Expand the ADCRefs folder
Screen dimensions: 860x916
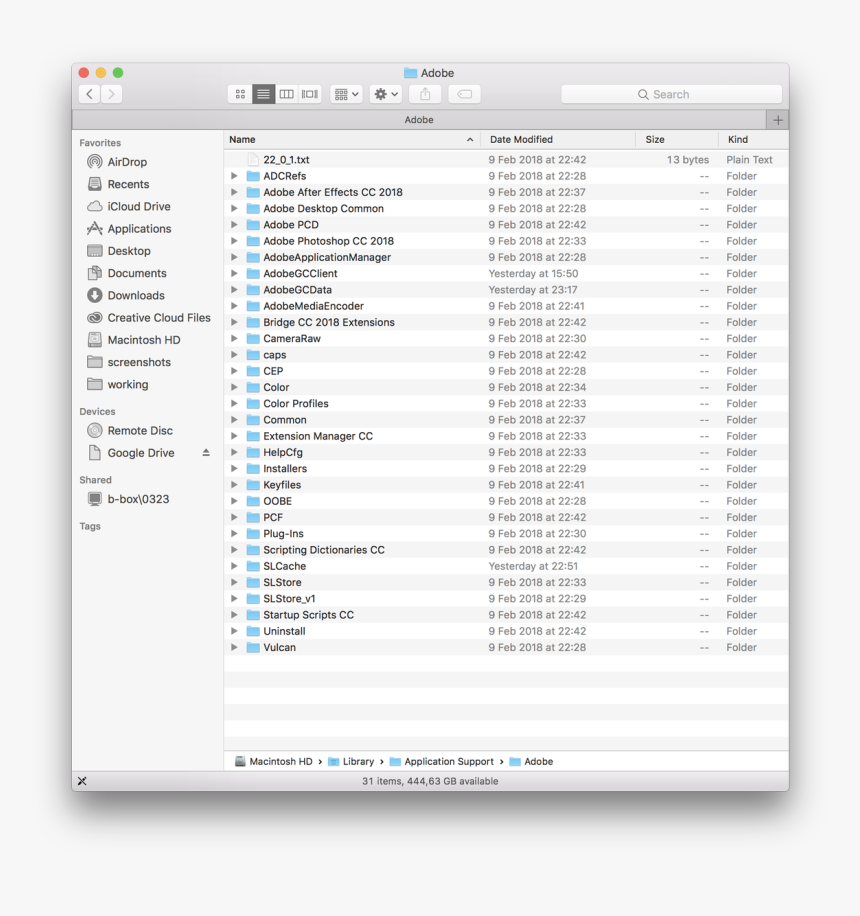tap(234, 176)
